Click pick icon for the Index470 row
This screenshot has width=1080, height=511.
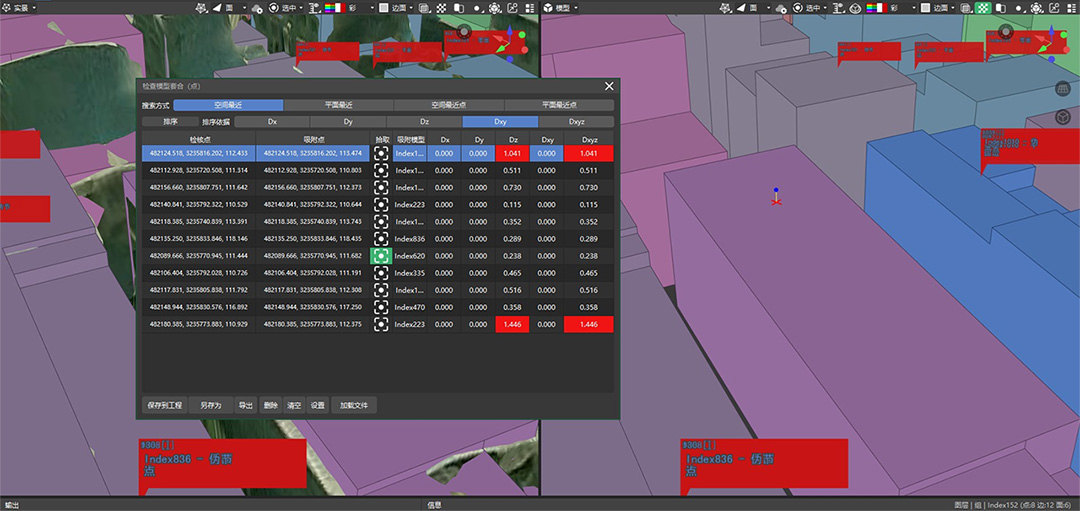pyautogui.click(x=381, y=307)
